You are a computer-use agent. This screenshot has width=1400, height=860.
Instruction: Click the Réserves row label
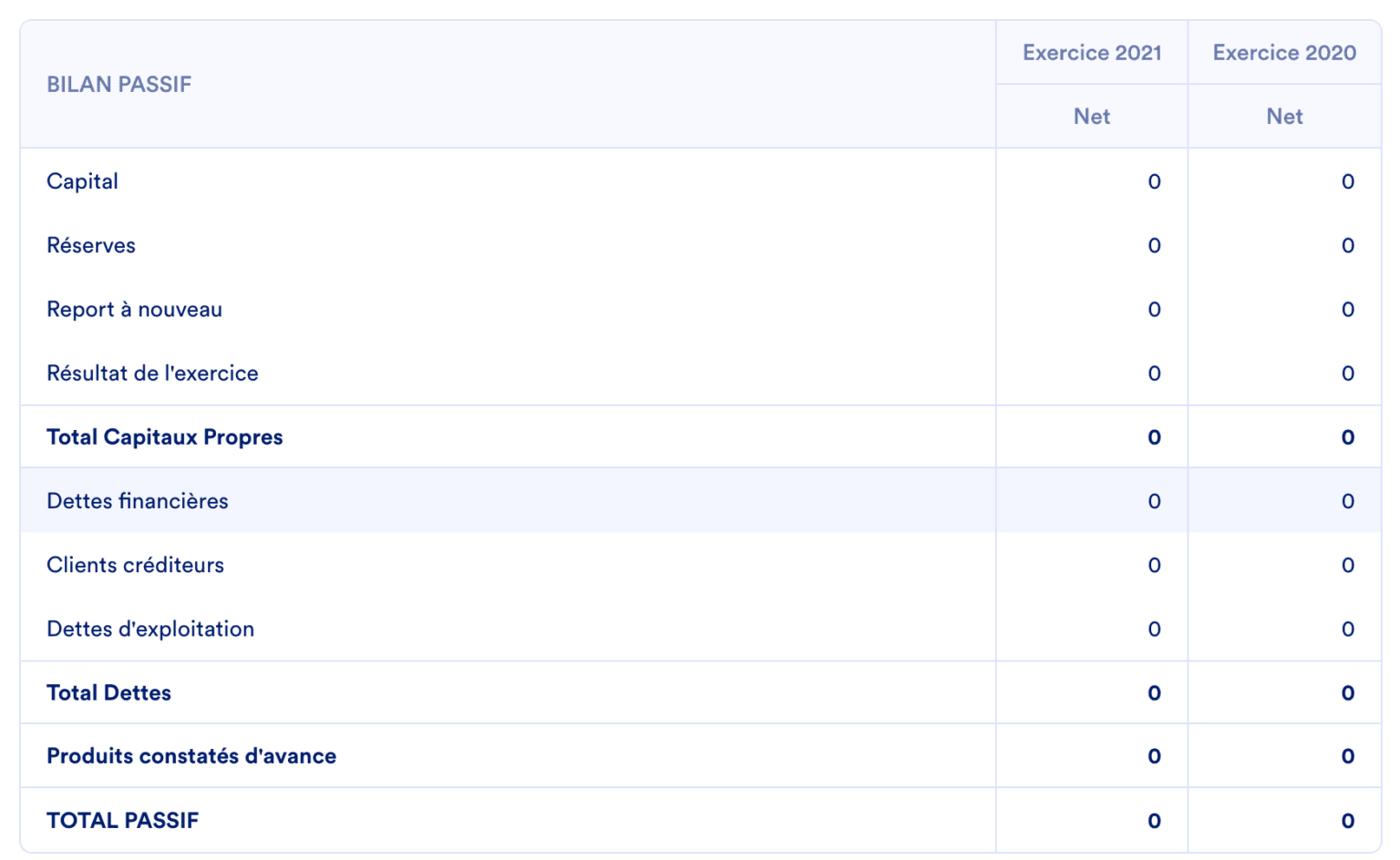91,245
